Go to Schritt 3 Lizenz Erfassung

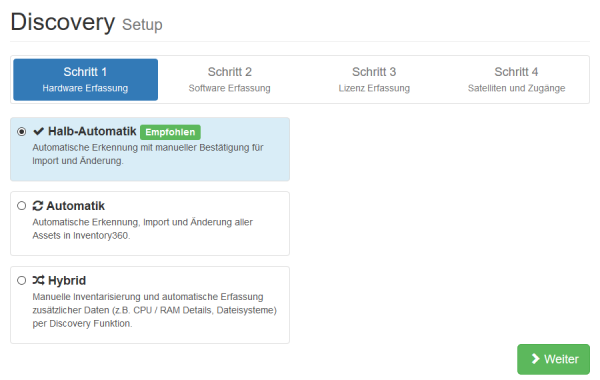point(374,80)
